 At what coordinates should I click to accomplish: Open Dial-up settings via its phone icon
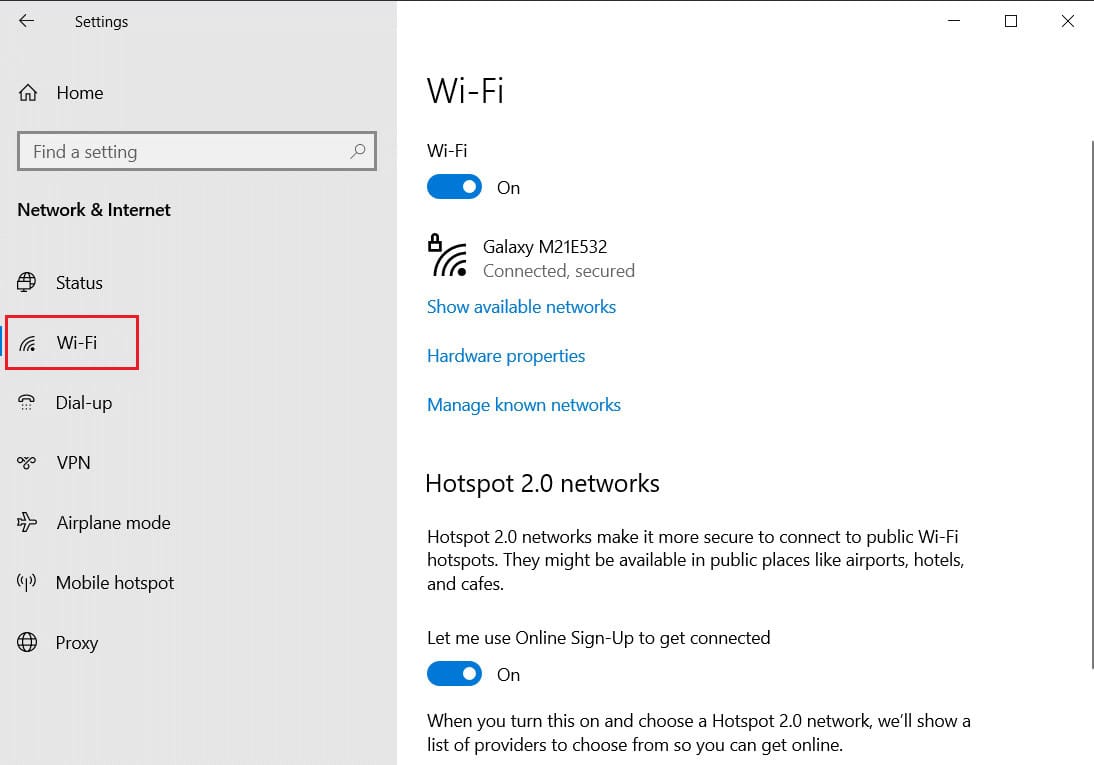(x=27, y=403)
